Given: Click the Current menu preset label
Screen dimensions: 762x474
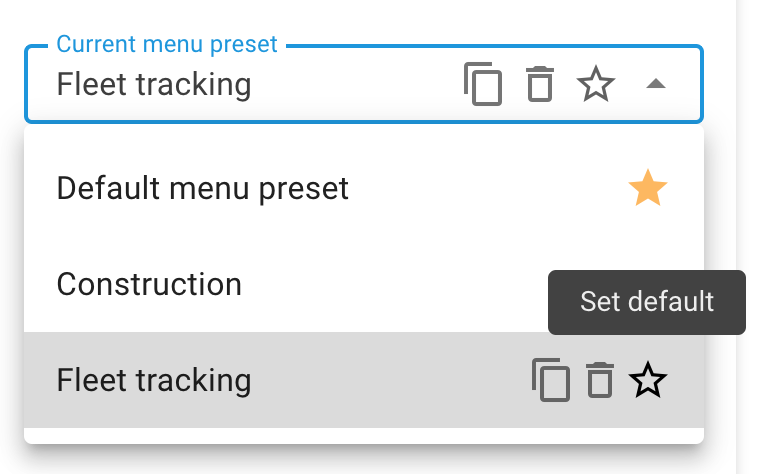Looking at the screenshot, I should 167,44.
